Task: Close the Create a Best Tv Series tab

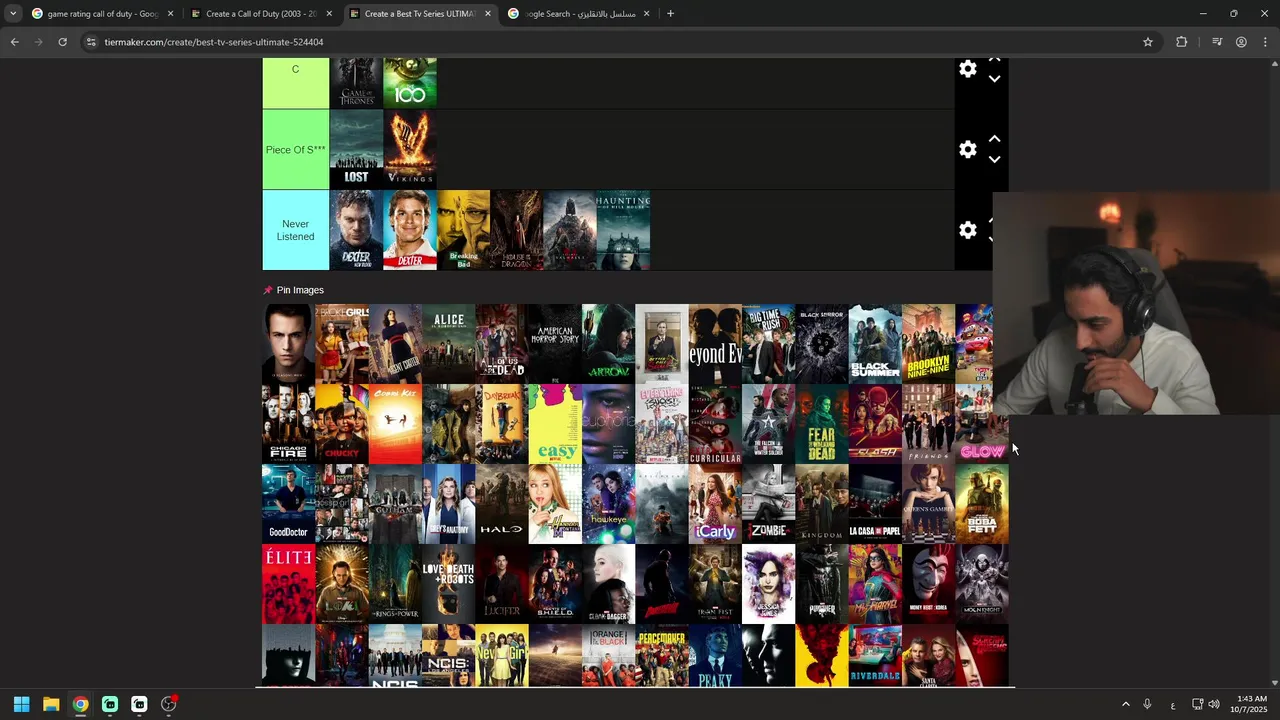Action: [488, 14]
